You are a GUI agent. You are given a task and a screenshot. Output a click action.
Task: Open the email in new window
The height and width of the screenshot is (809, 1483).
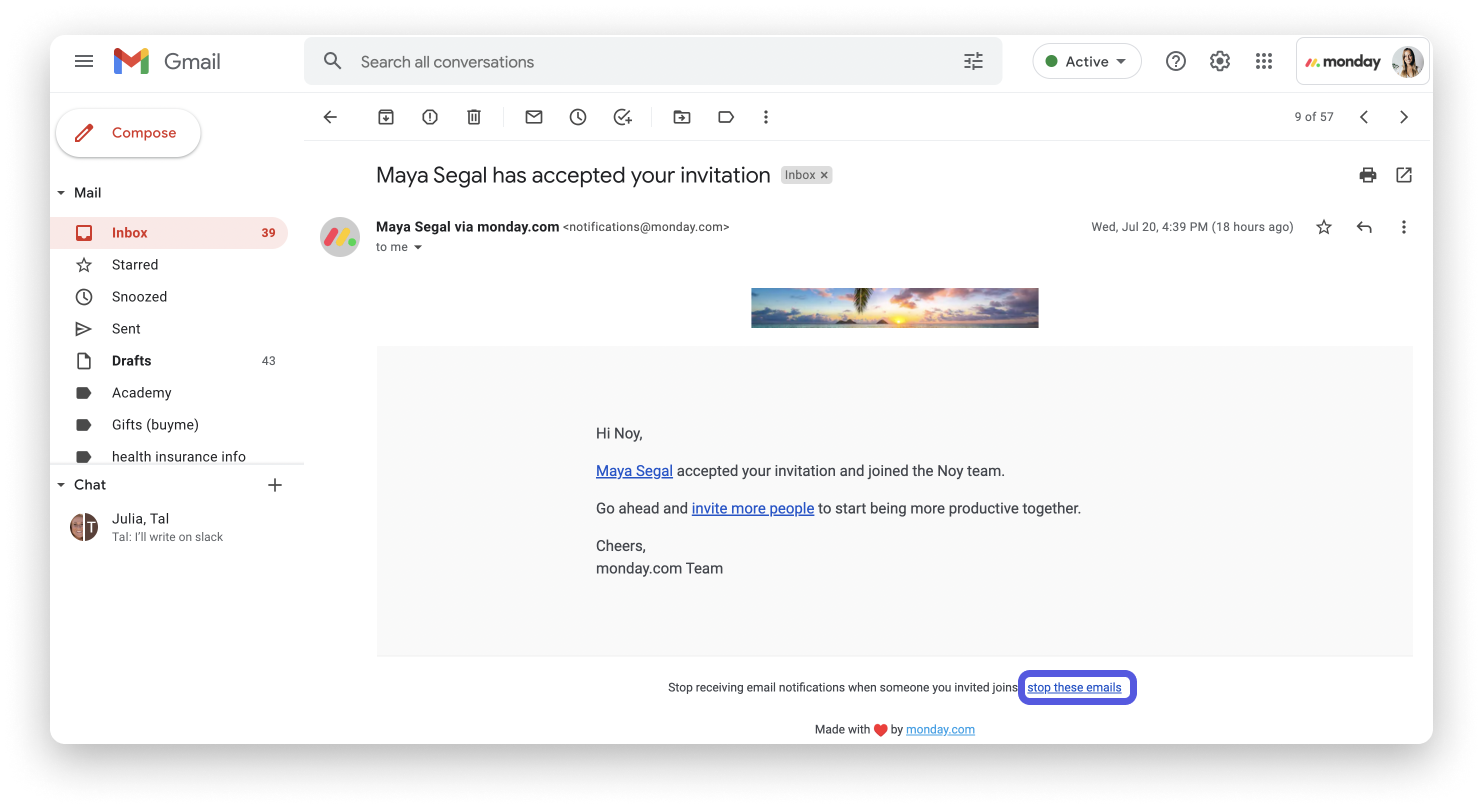tap(1404, 175)
